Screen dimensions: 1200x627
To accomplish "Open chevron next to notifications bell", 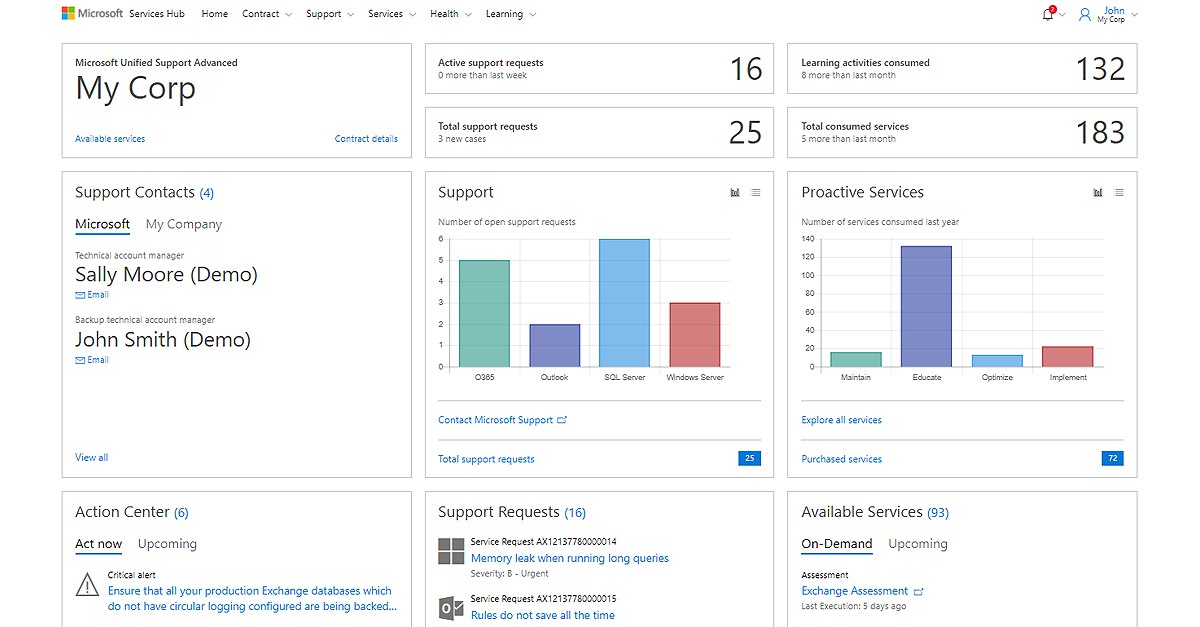I will 1062,15.
